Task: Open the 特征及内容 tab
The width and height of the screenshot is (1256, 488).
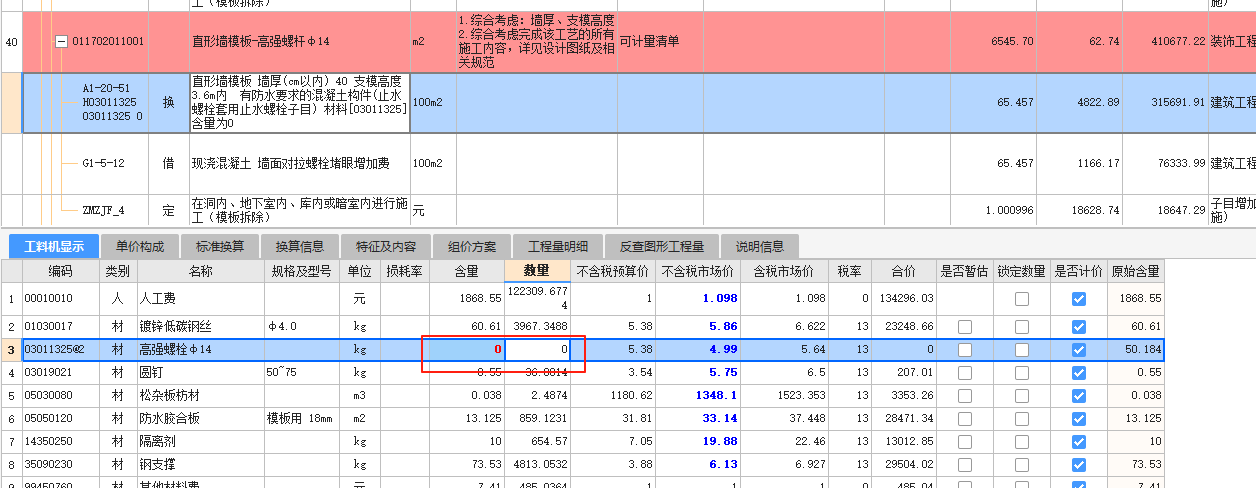Action: point(386,247)
